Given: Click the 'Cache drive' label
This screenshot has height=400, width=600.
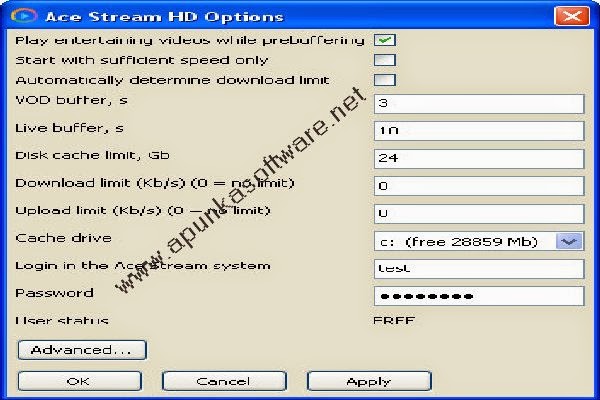Looking at the screenshot, I should pos(64,238).
